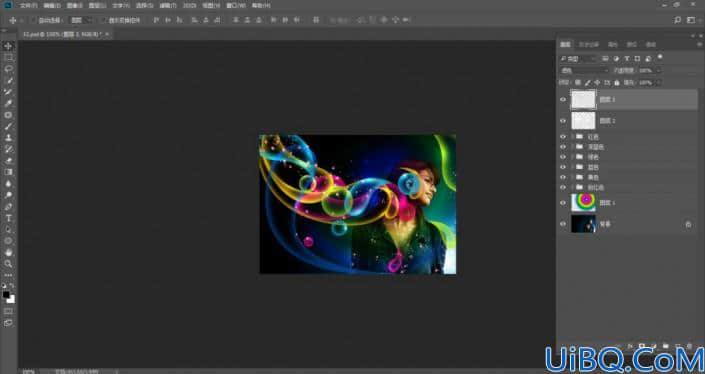Select the Hand tool

click(8, 252)
